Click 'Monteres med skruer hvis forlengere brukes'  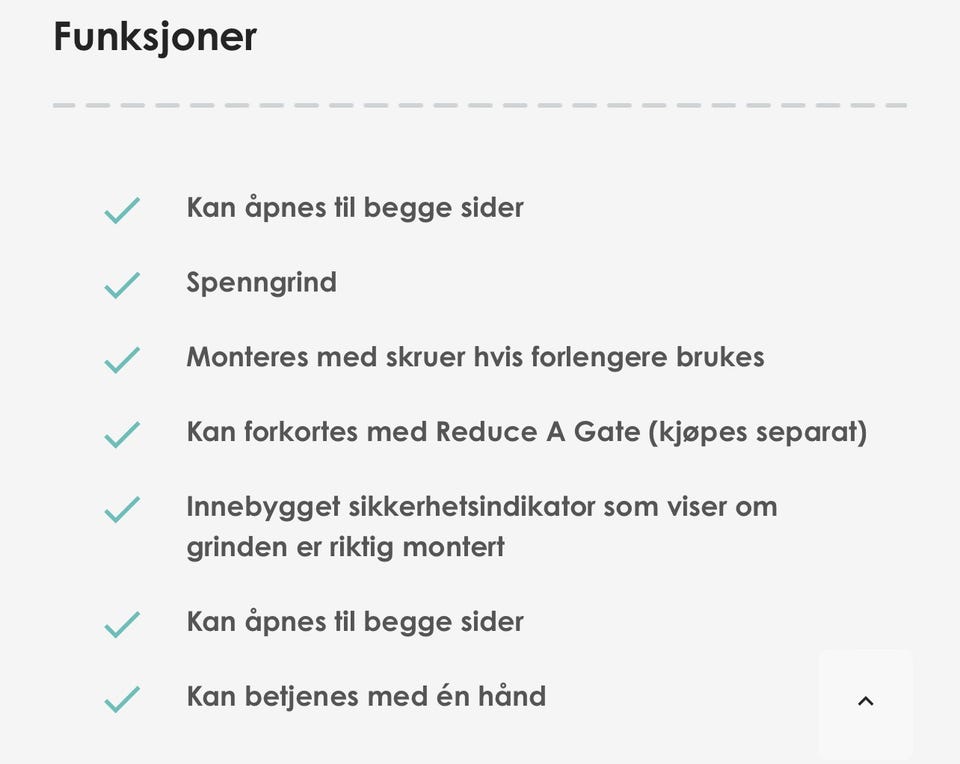click(475, 357)
